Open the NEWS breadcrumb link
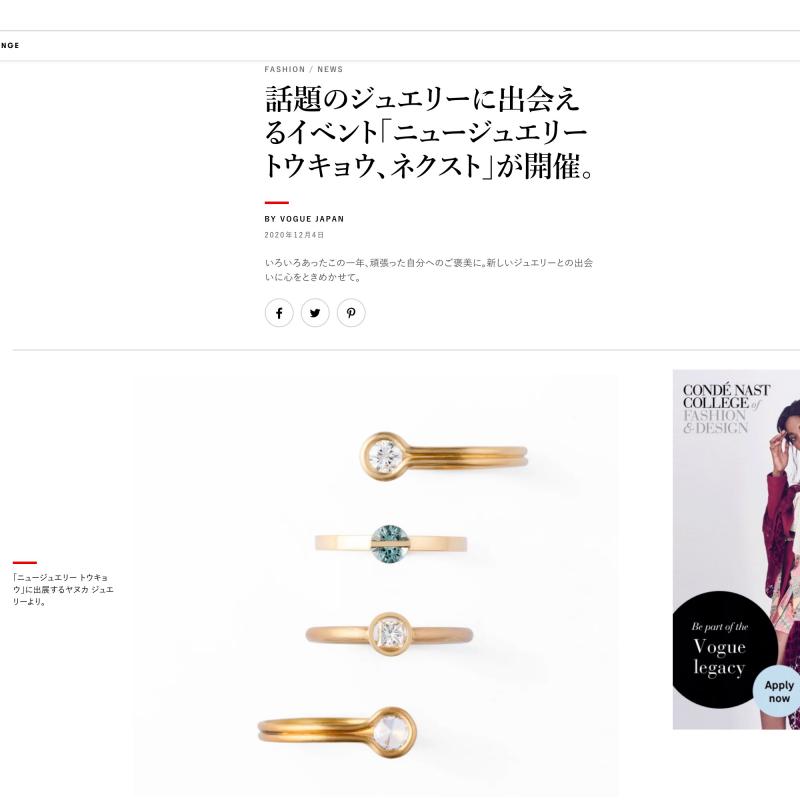800x800 pixels. point(330,69)
